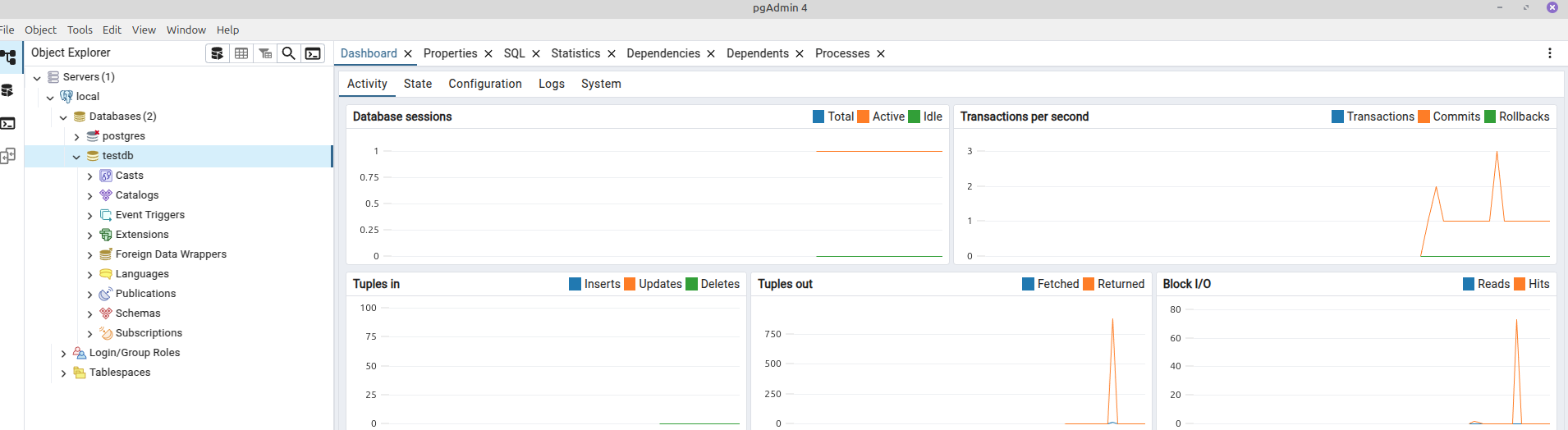Screen dimensions: 1568x430
Task: Close the Dashboard tab
Action: tap(408, 54)
